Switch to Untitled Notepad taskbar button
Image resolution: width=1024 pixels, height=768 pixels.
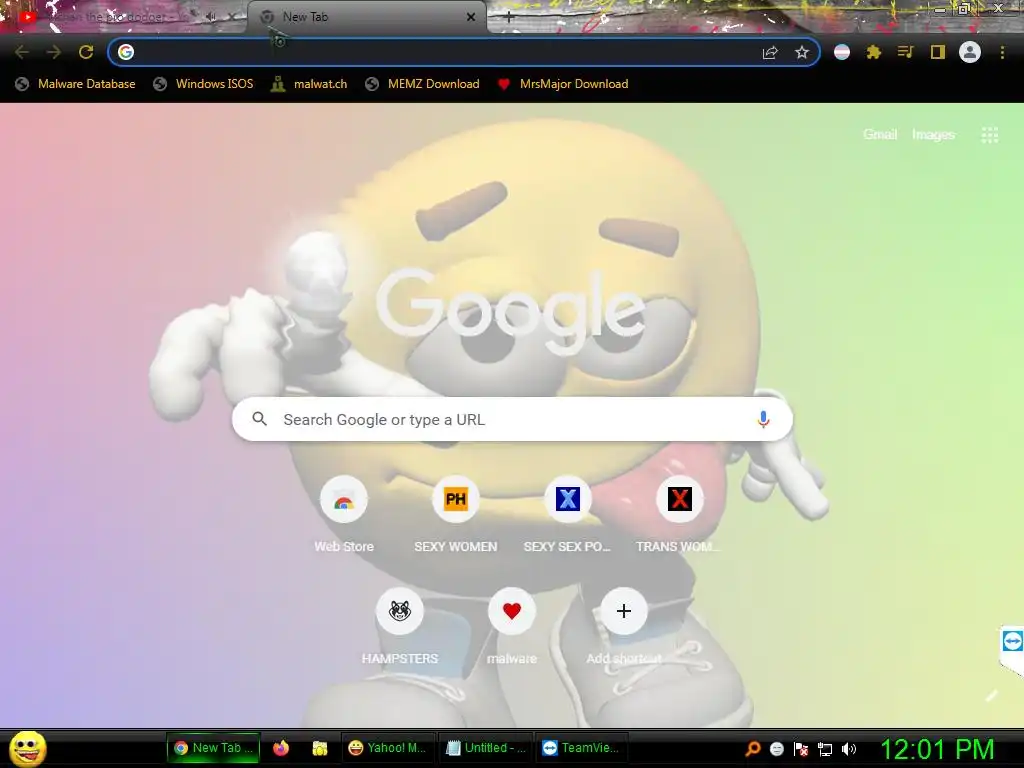point(485,748)
